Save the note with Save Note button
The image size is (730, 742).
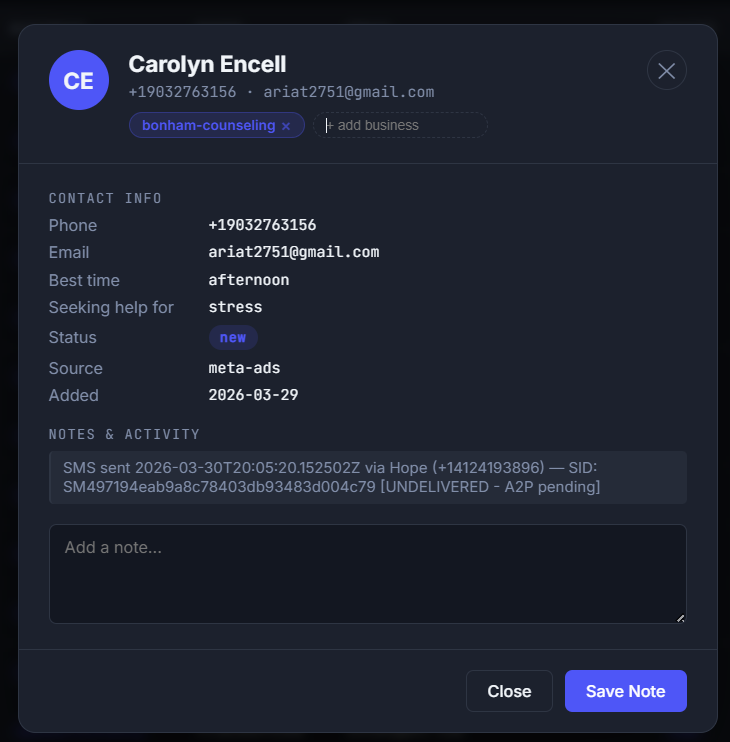pyautogui.click(x=625, y=691)
